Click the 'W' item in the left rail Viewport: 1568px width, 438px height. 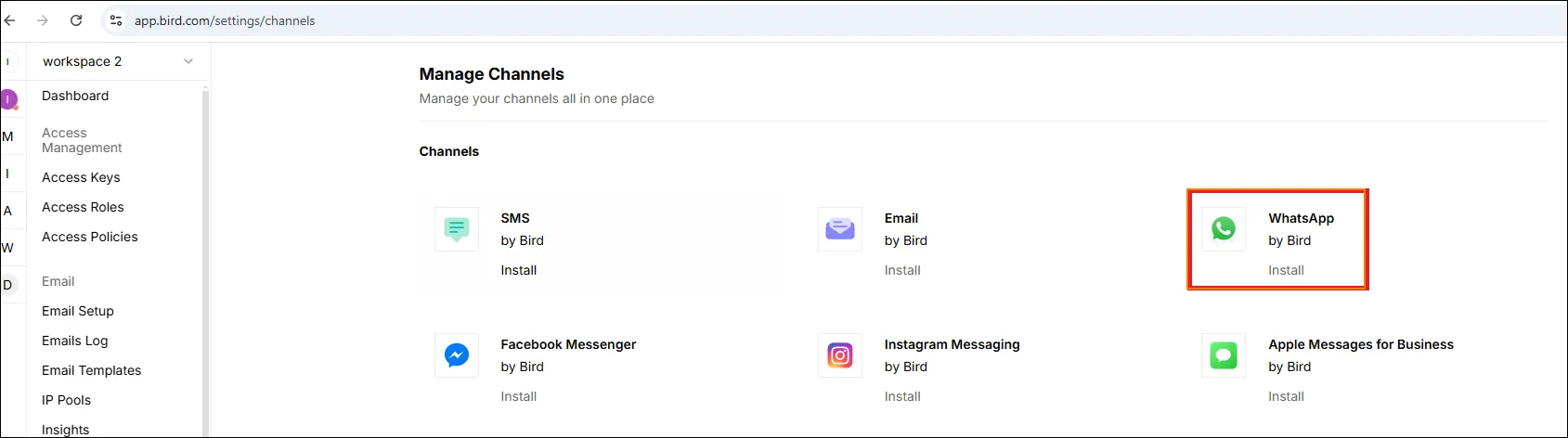[x=7, y=248]
